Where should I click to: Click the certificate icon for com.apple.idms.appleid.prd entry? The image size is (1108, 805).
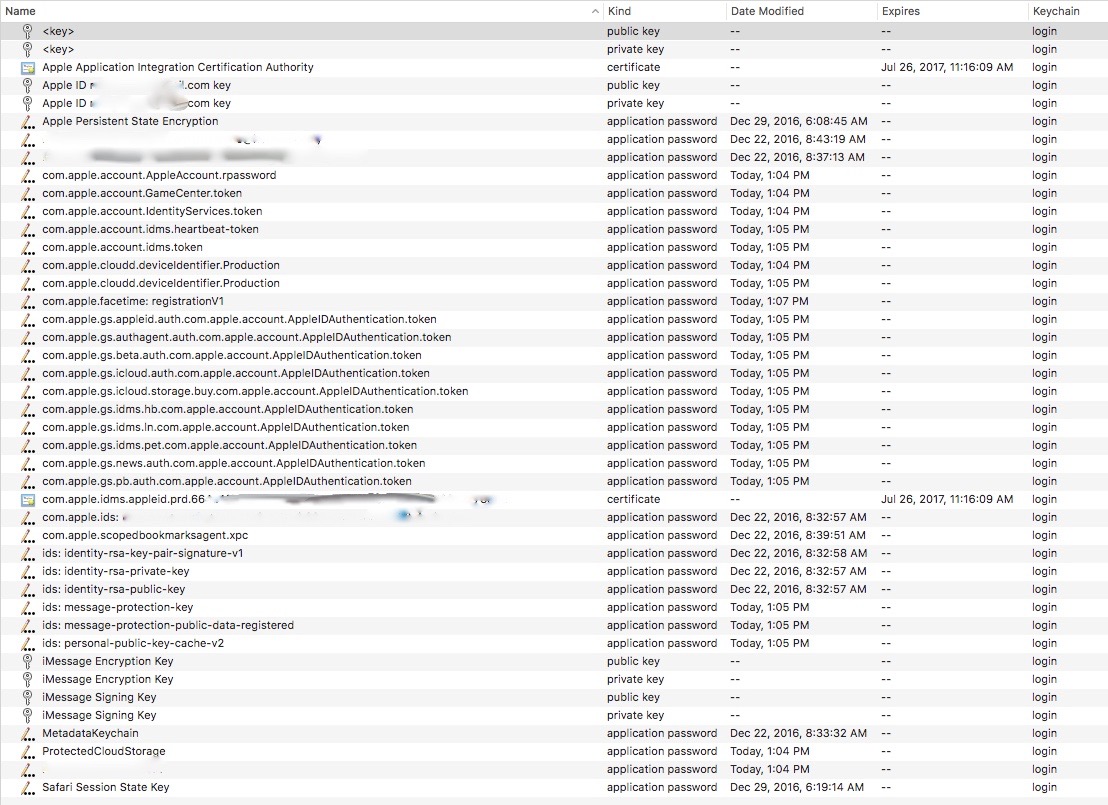[x=28, y=500]
